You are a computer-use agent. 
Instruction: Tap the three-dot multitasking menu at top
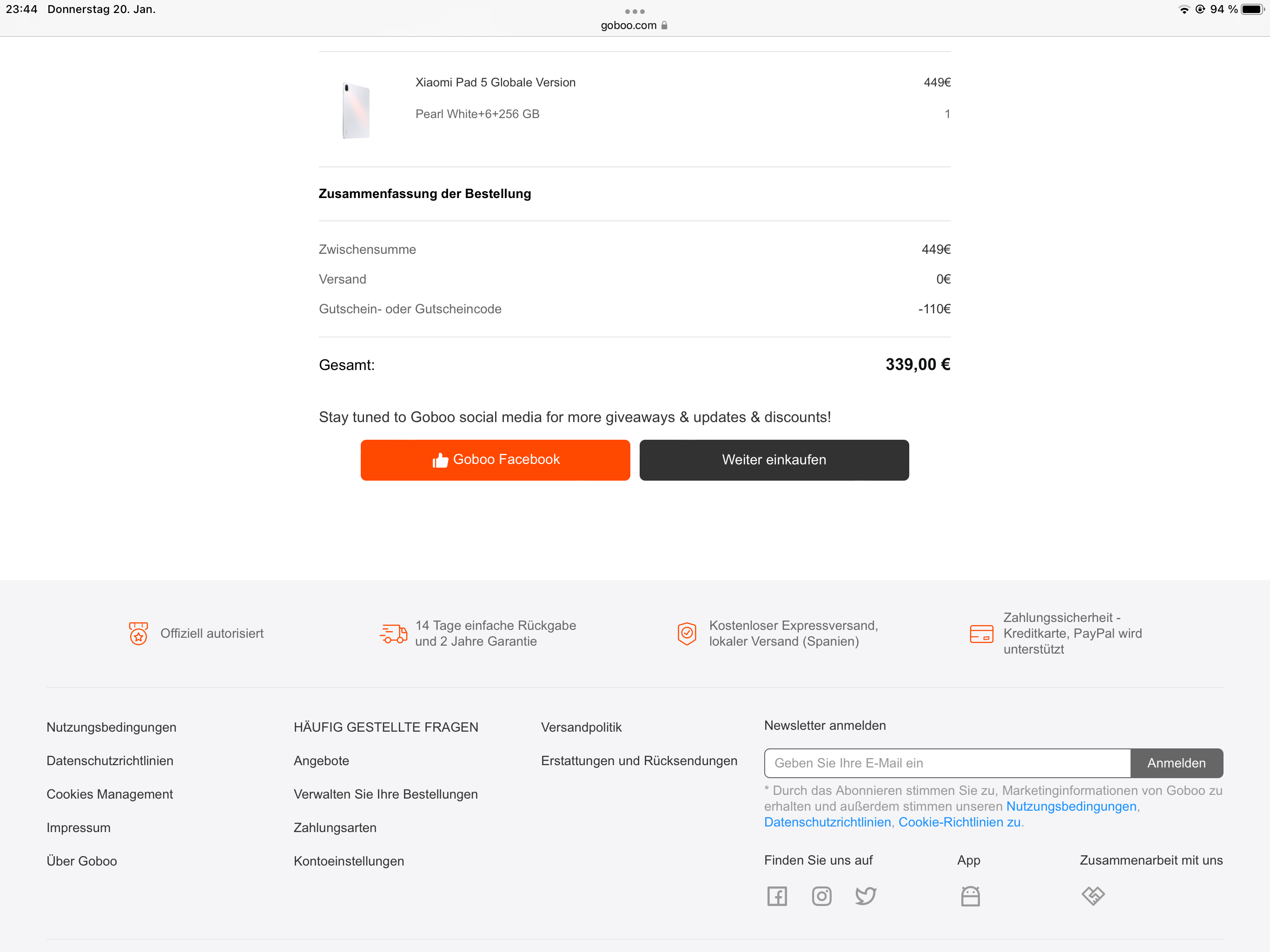coord(635,12)
